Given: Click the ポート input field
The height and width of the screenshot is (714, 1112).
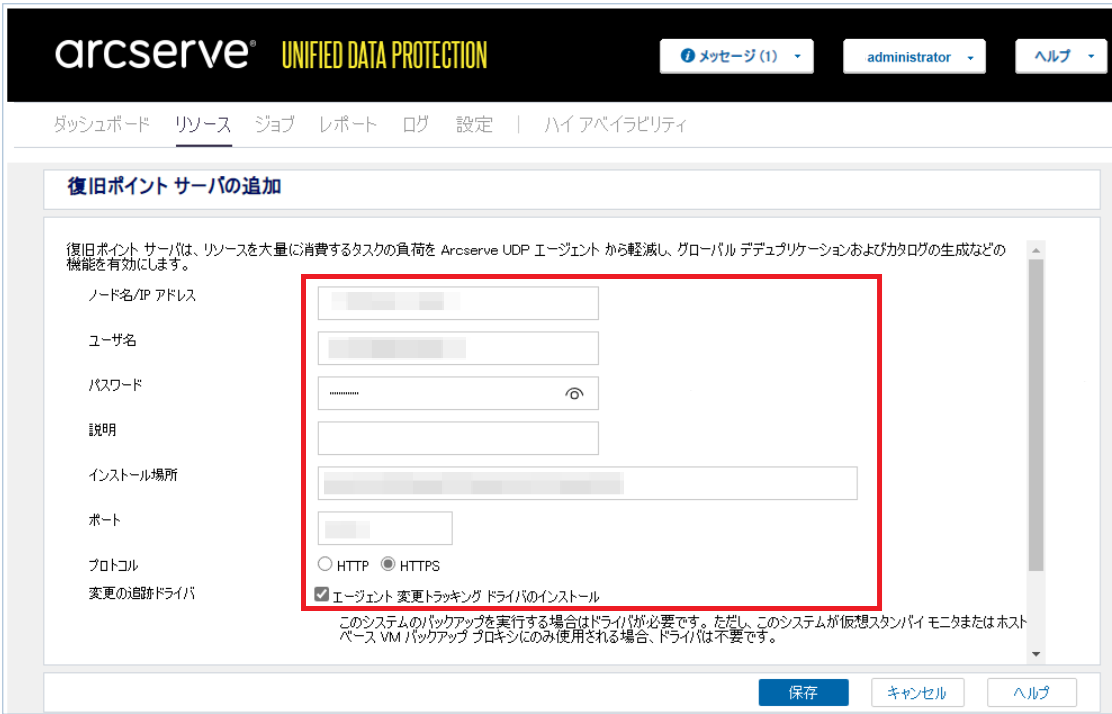Looking at the screenshot, I should pos(385,528).
